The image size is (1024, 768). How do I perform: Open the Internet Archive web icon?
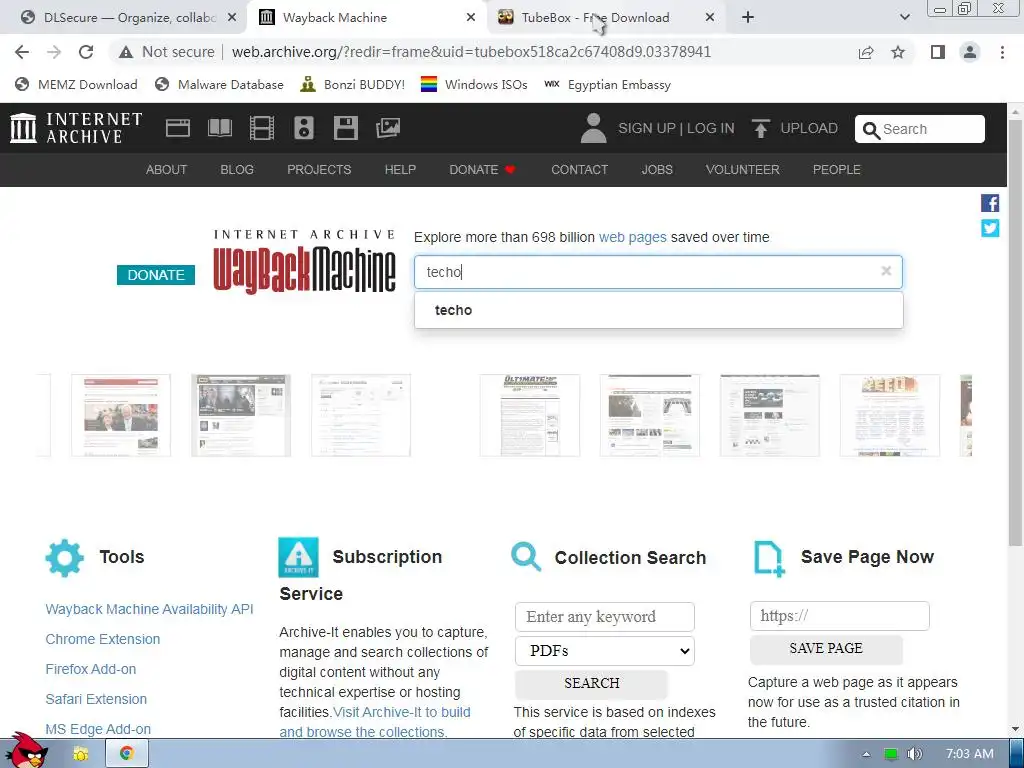[178, 128]
